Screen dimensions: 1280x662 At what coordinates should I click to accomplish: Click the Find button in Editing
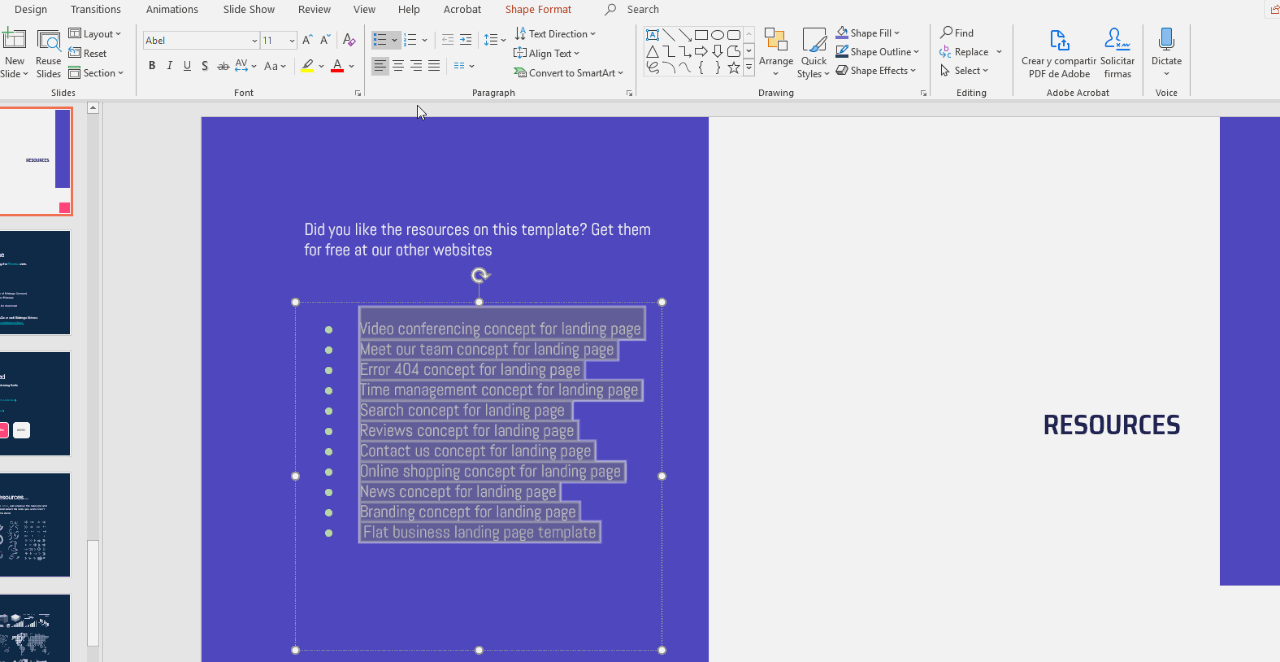957,33
